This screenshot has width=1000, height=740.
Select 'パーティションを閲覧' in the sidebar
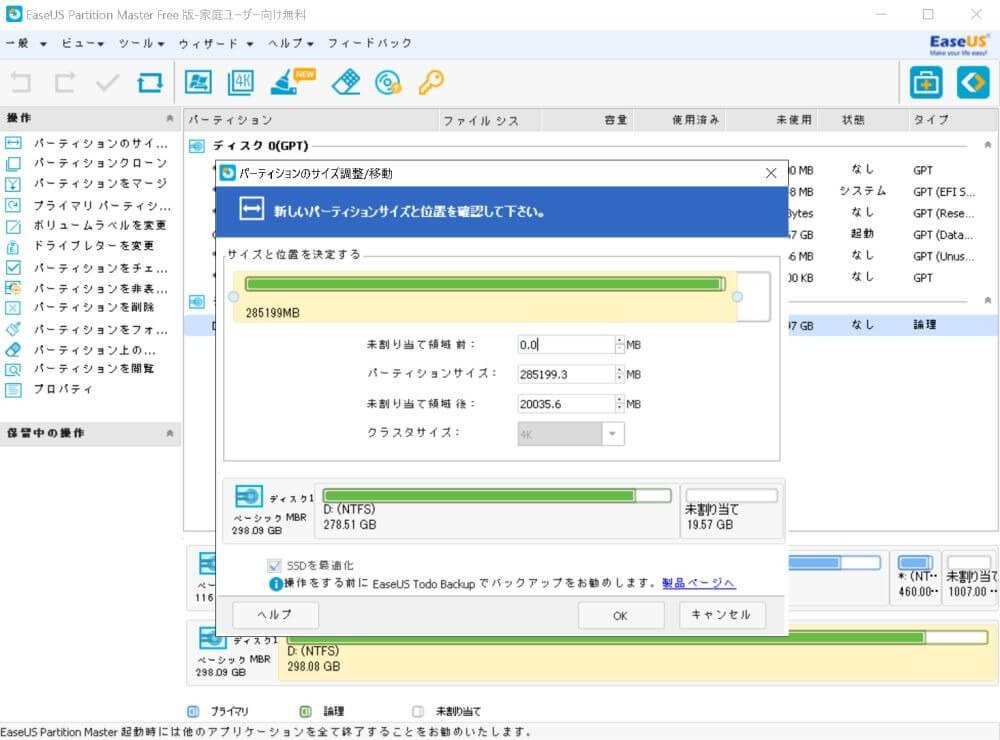click(94, 369)
